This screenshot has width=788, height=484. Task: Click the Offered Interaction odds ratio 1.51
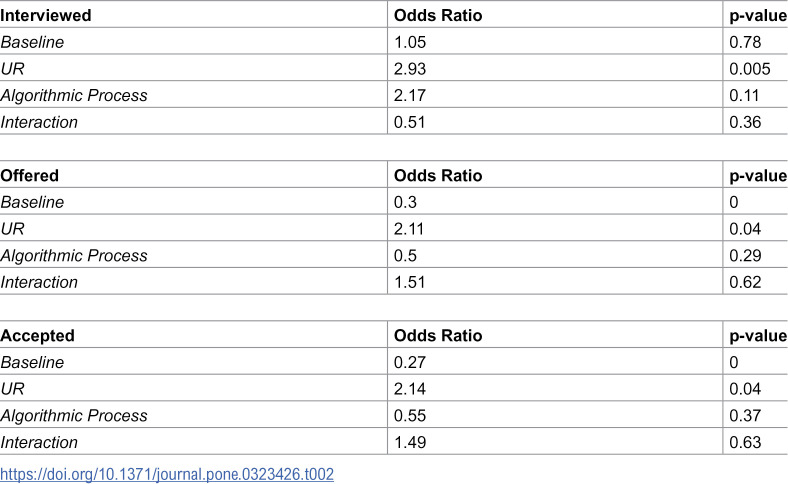(x=410, y=282)
